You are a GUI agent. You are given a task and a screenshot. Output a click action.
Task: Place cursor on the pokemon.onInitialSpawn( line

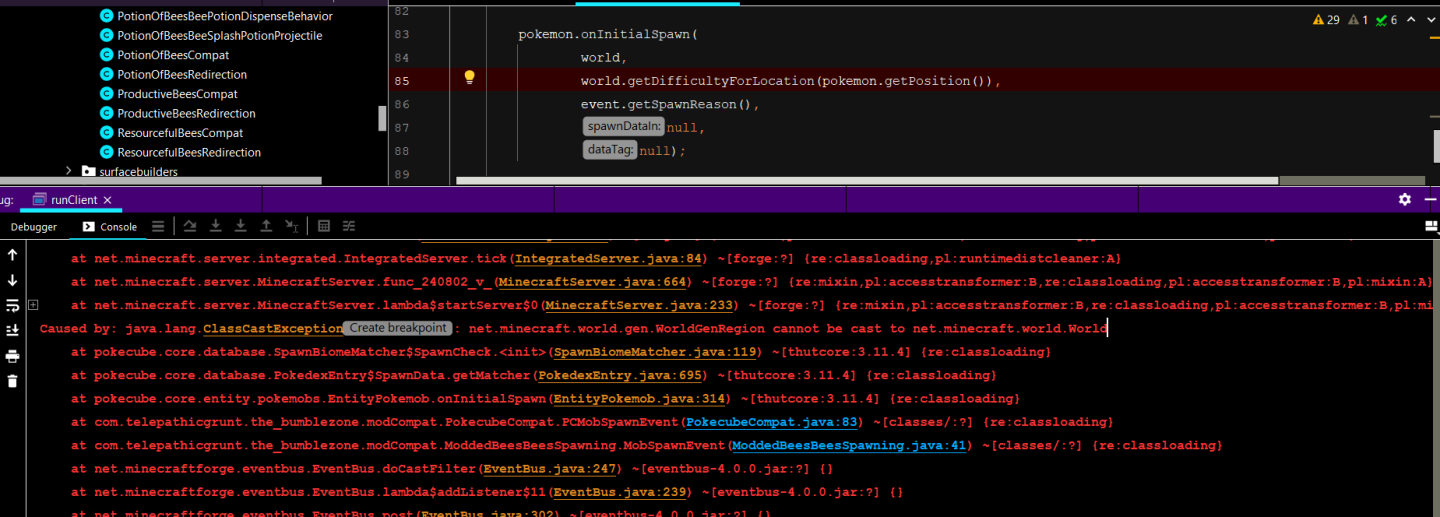click(607, 34)
